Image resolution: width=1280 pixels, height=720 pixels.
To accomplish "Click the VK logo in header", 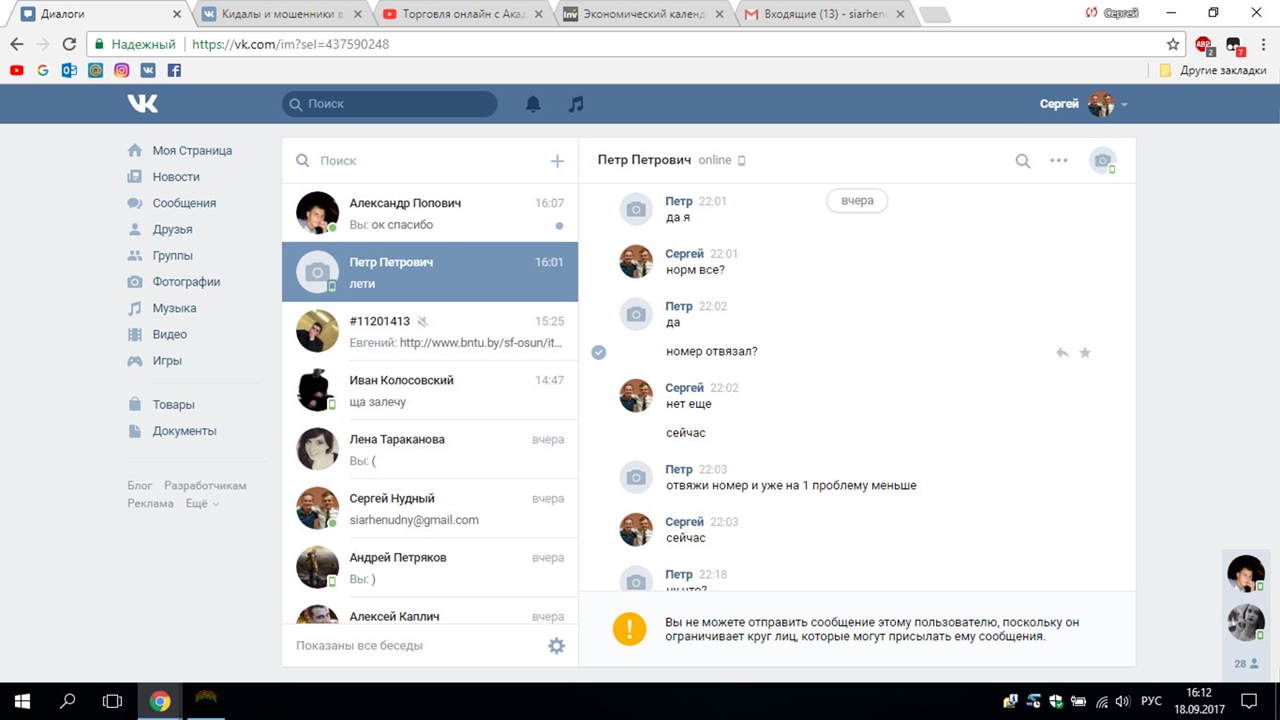I will (x=143, y=104).
